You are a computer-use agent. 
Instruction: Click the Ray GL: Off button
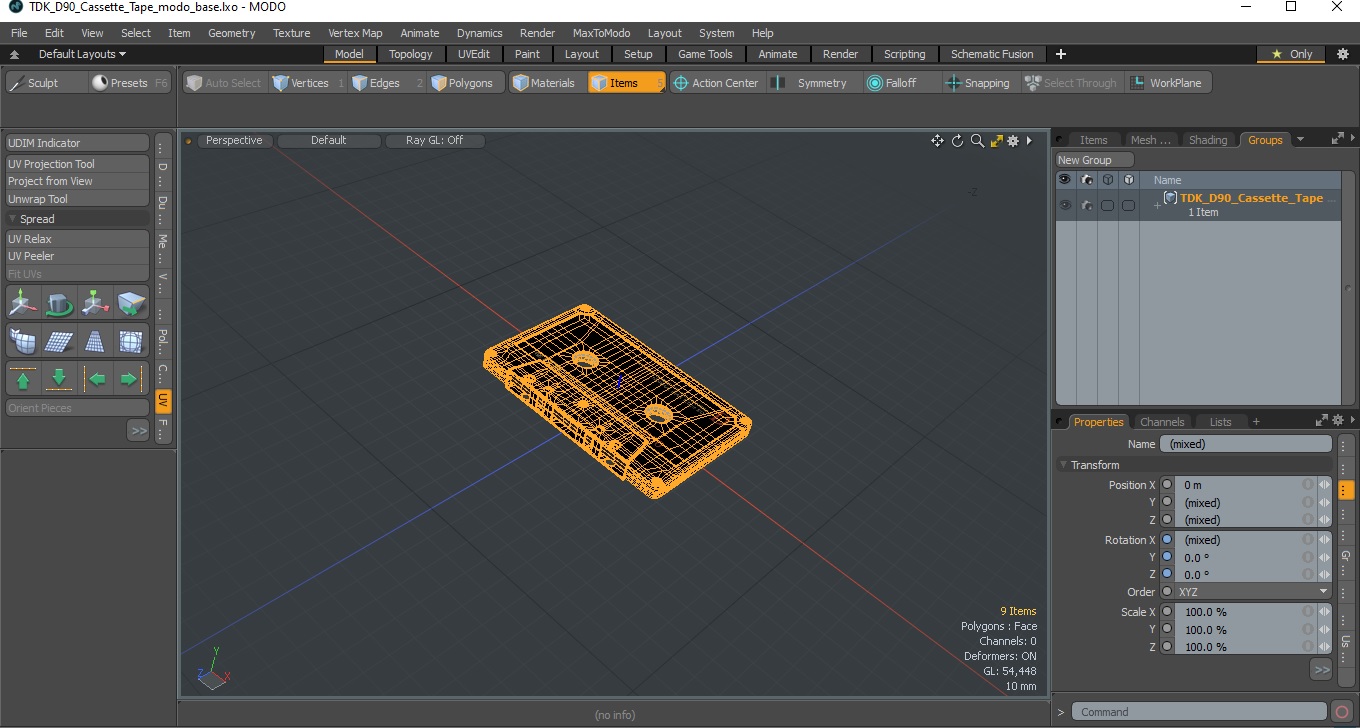click(x=435, y=141)
